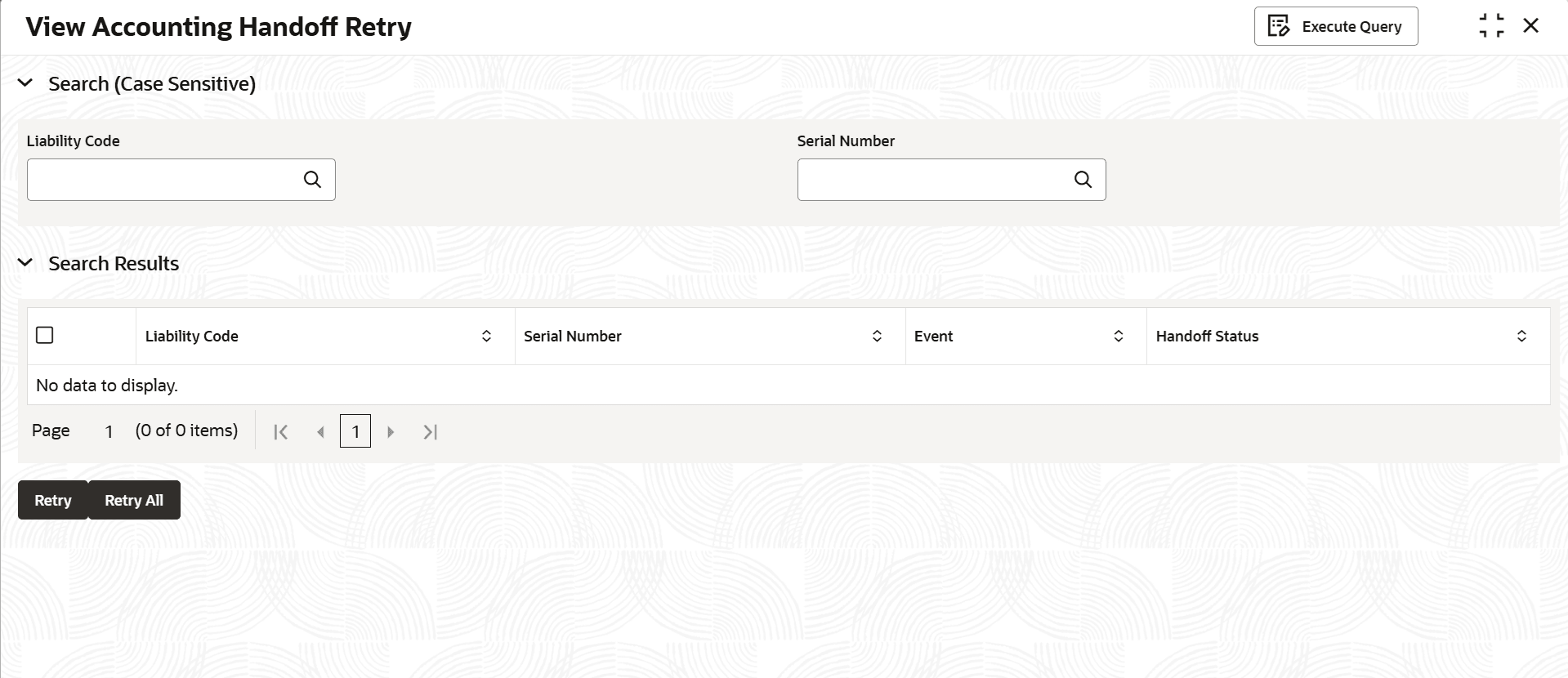1568x678 pixels.
Task: Sort by Liability Code column arrows
Action: click(486, 336)
